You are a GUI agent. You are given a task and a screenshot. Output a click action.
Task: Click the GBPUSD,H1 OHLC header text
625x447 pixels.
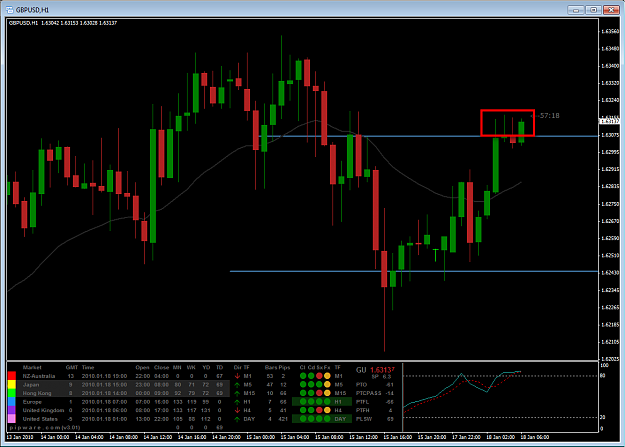pyautogui.click(x=63, y=23)
